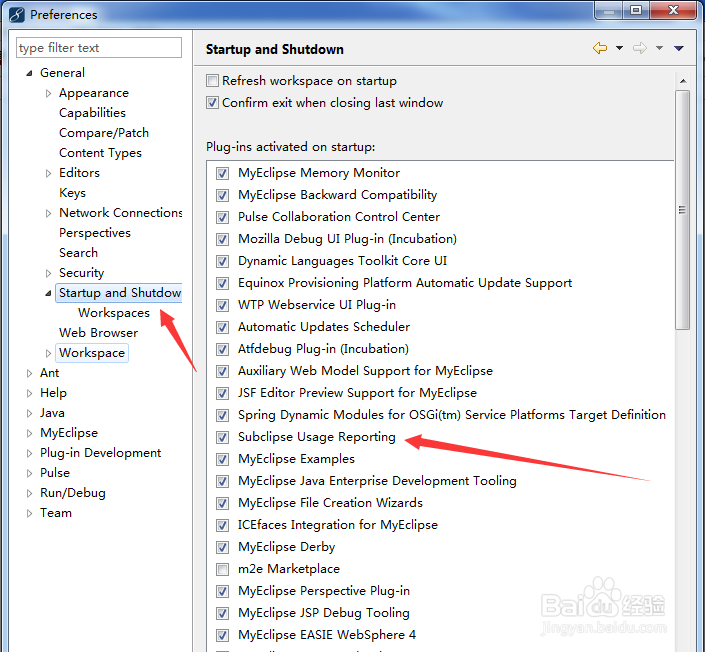705x652 pixels.
Task: Enable Refresh workspace on startup
Action: (x=212, y=80)
